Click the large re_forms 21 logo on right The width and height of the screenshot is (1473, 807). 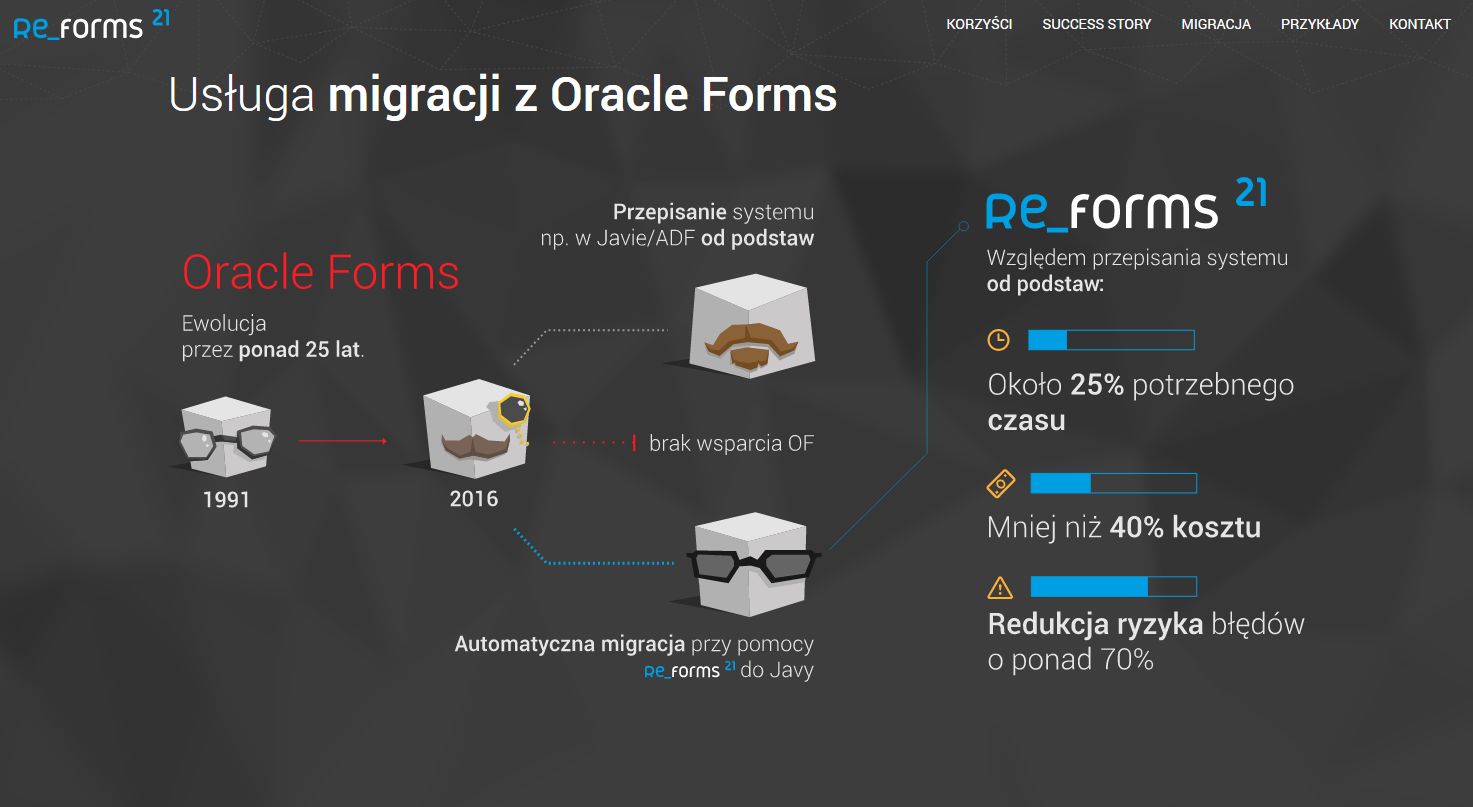pos(1126,204)
